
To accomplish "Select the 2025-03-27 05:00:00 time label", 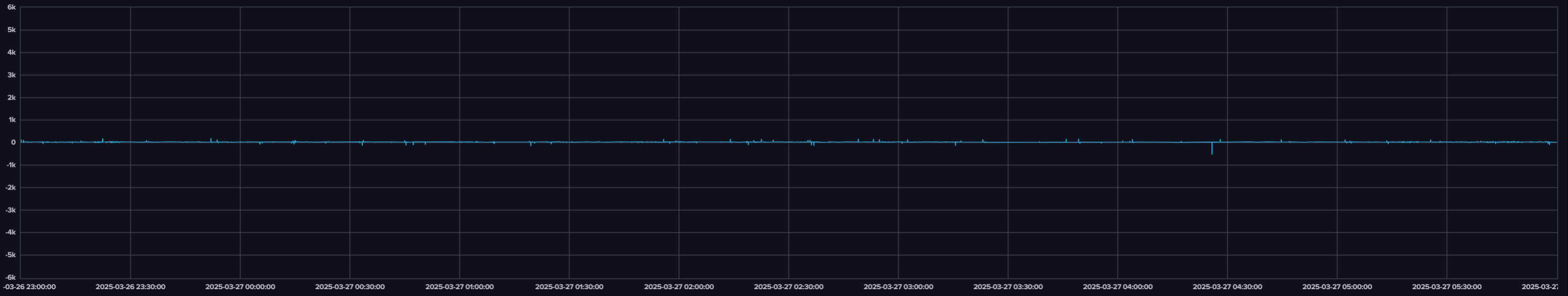I will 1337,287.
